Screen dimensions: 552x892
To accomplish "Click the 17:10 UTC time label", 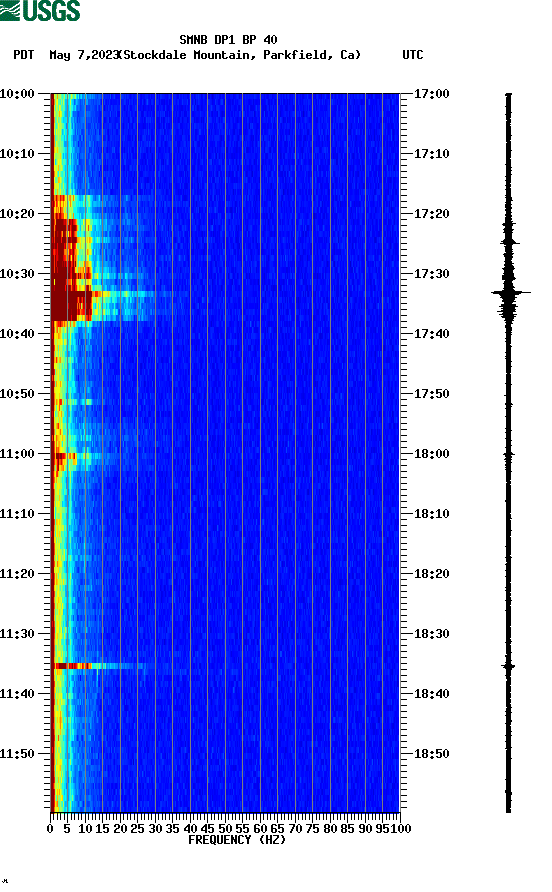I will [x=431, y=154].
